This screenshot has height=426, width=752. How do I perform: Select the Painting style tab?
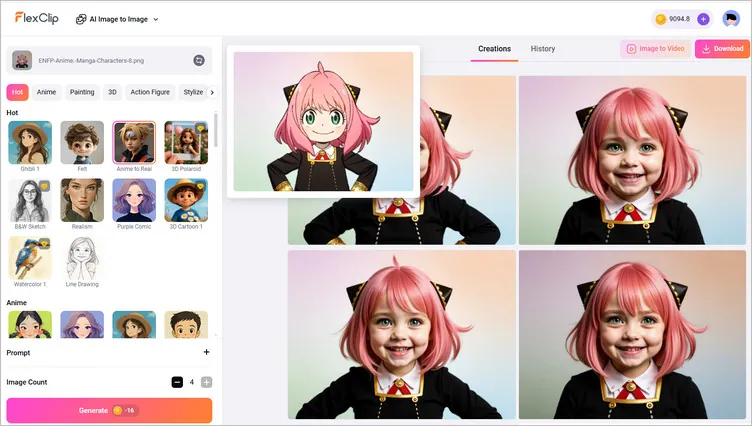click(82, 92)
